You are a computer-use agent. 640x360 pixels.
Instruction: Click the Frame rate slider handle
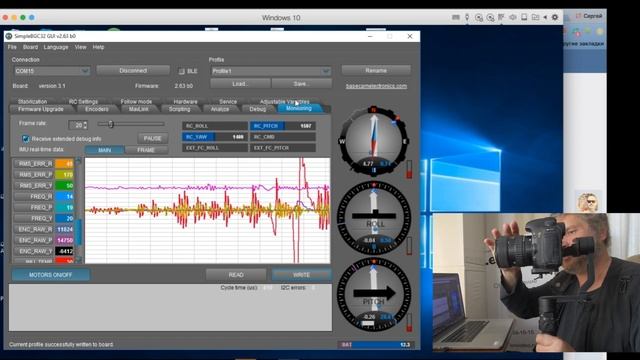tap(110, 124)
